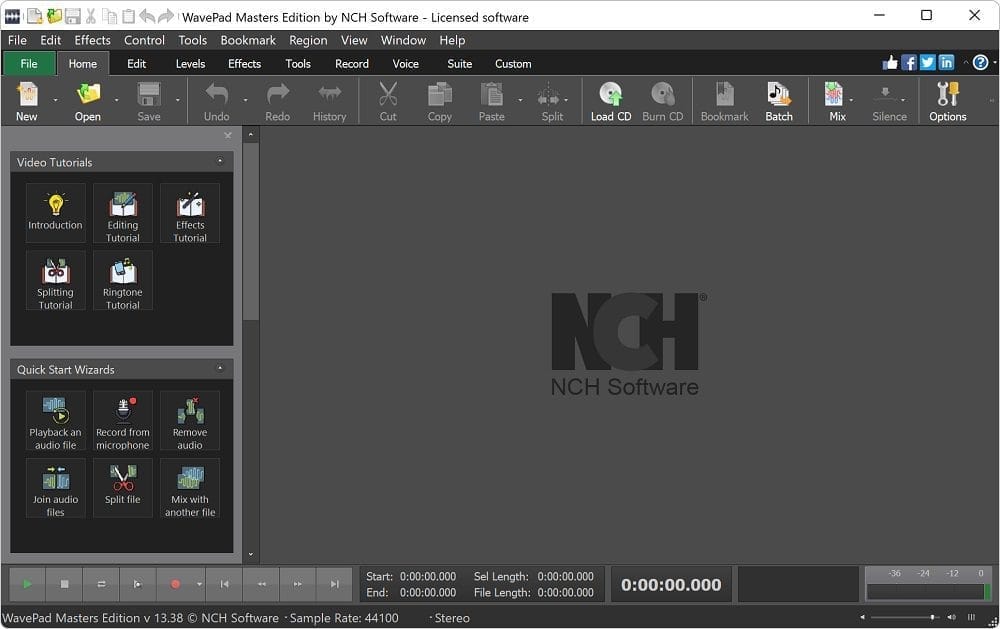This screenshot has width=1000, height=629.
Task: Click the fast forward button
Action: [x=298, y=584]
